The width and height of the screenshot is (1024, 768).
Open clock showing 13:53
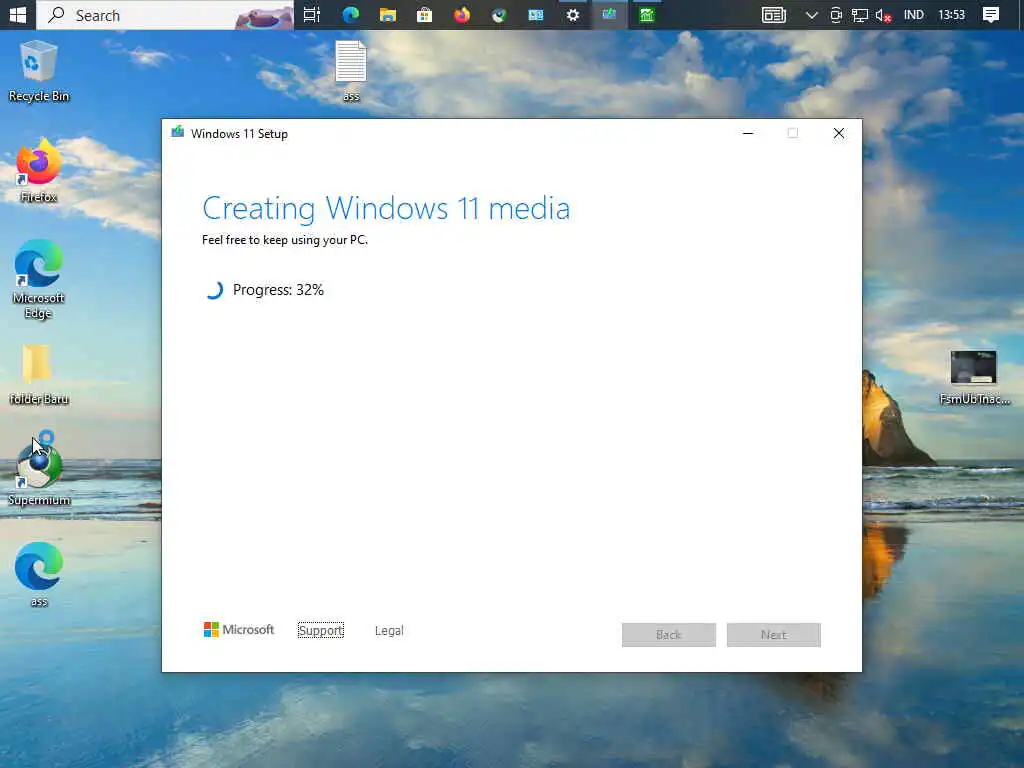[x=951, y=14]
